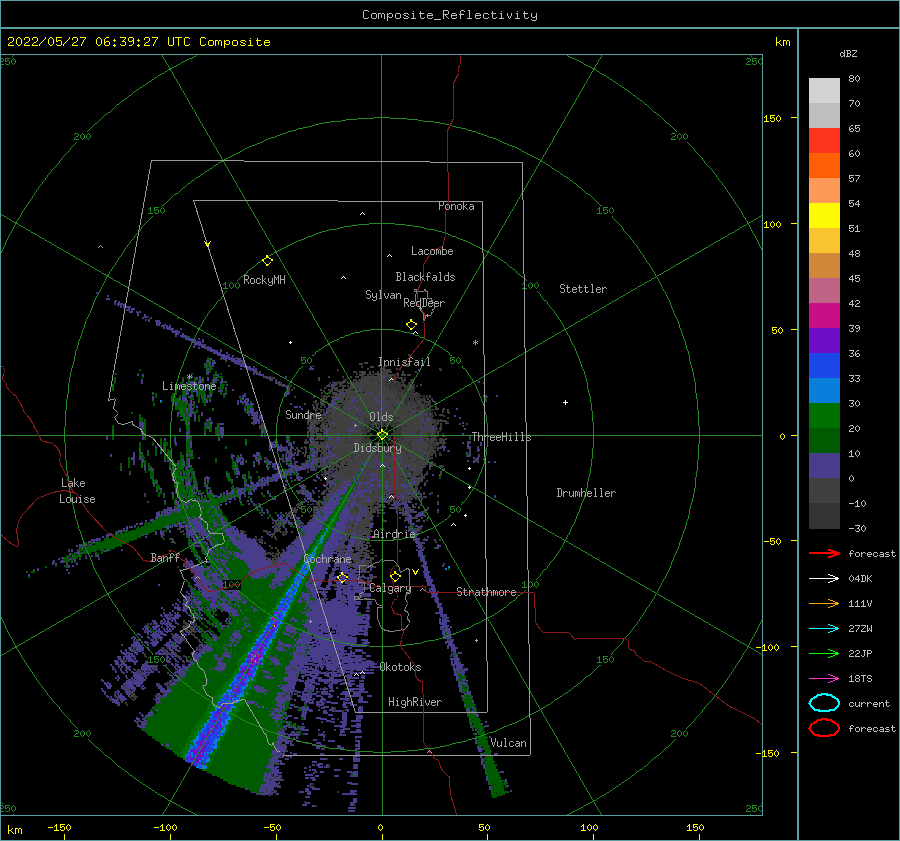Click the Didsbury label
The height and width of the screenshot is (841, 900).
(377, 448)
